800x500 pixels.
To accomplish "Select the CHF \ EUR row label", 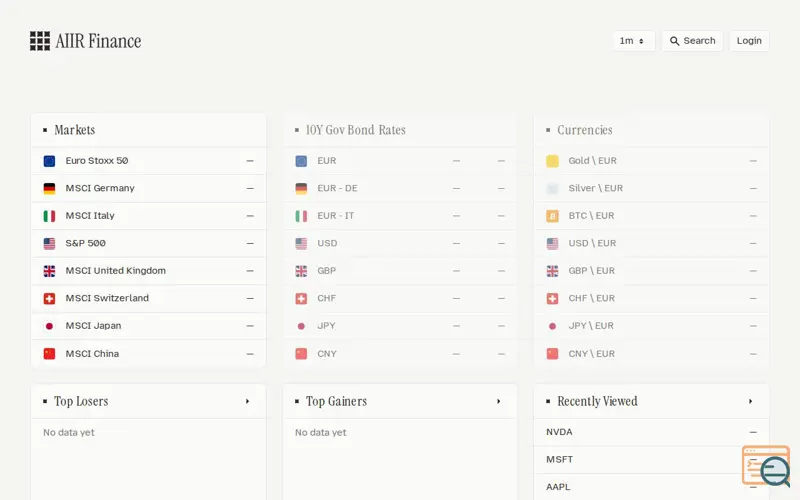I will pos(592,298).
